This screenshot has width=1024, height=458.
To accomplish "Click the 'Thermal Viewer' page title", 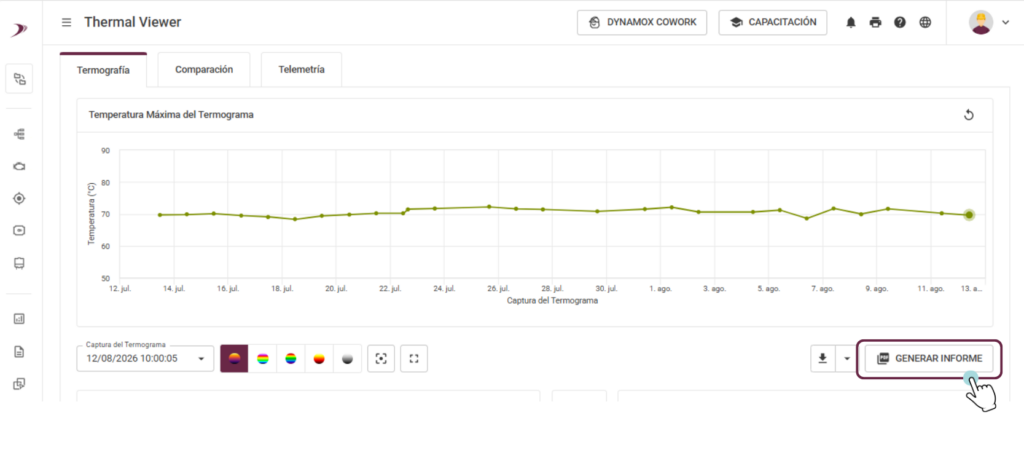I will (133, 22).
